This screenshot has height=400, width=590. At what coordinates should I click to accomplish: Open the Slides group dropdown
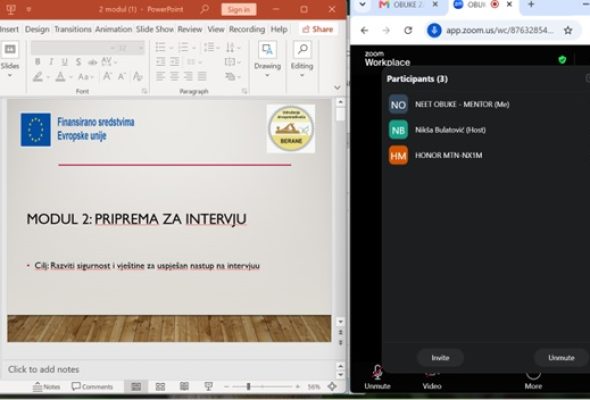pos(10,59)
